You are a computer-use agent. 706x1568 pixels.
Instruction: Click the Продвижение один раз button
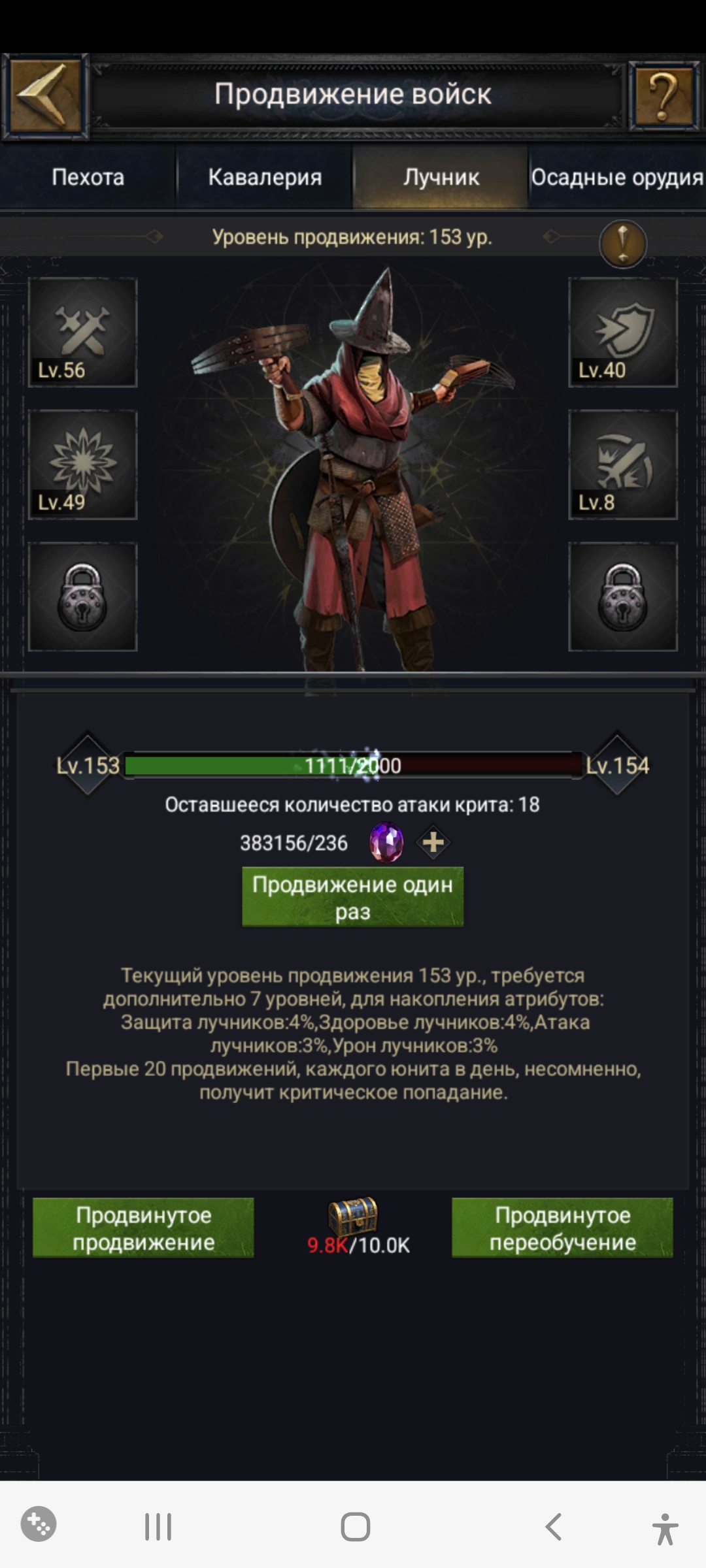[x=353, y=897]
